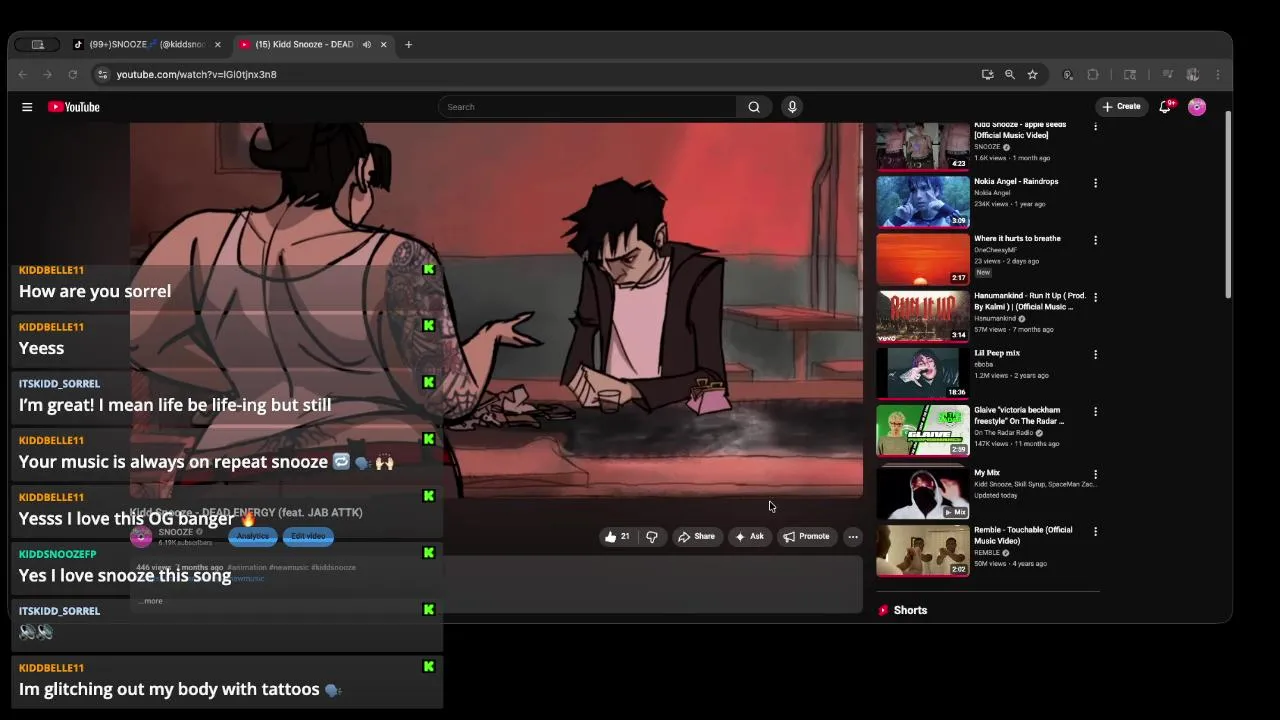Dislike the video with thumbs down
This screenshot has width=1280, height=720.
[652, 537]
